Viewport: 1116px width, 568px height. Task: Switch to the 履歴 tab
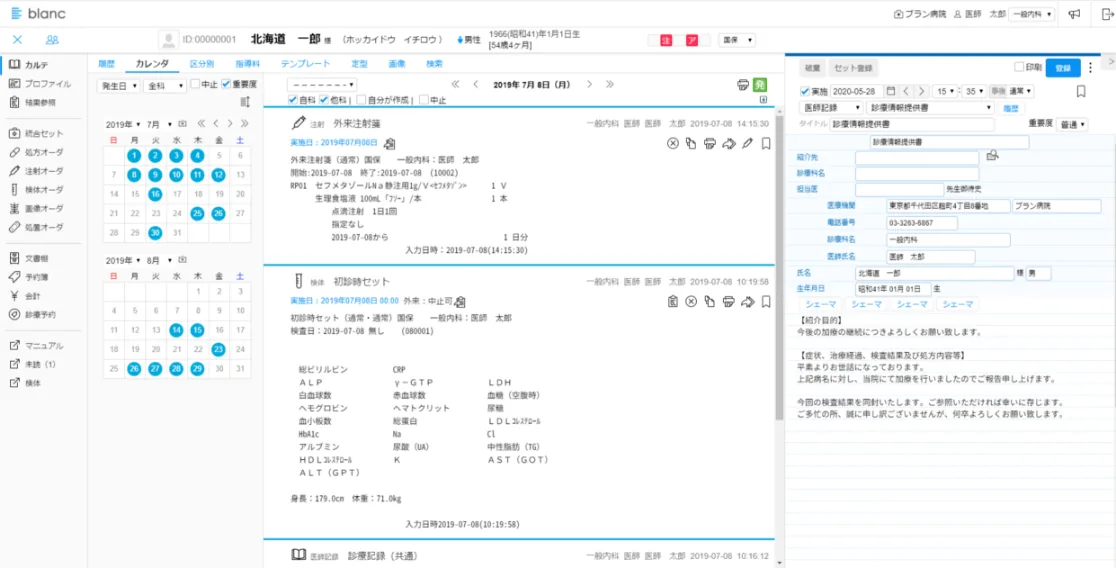tap(106, 64)
